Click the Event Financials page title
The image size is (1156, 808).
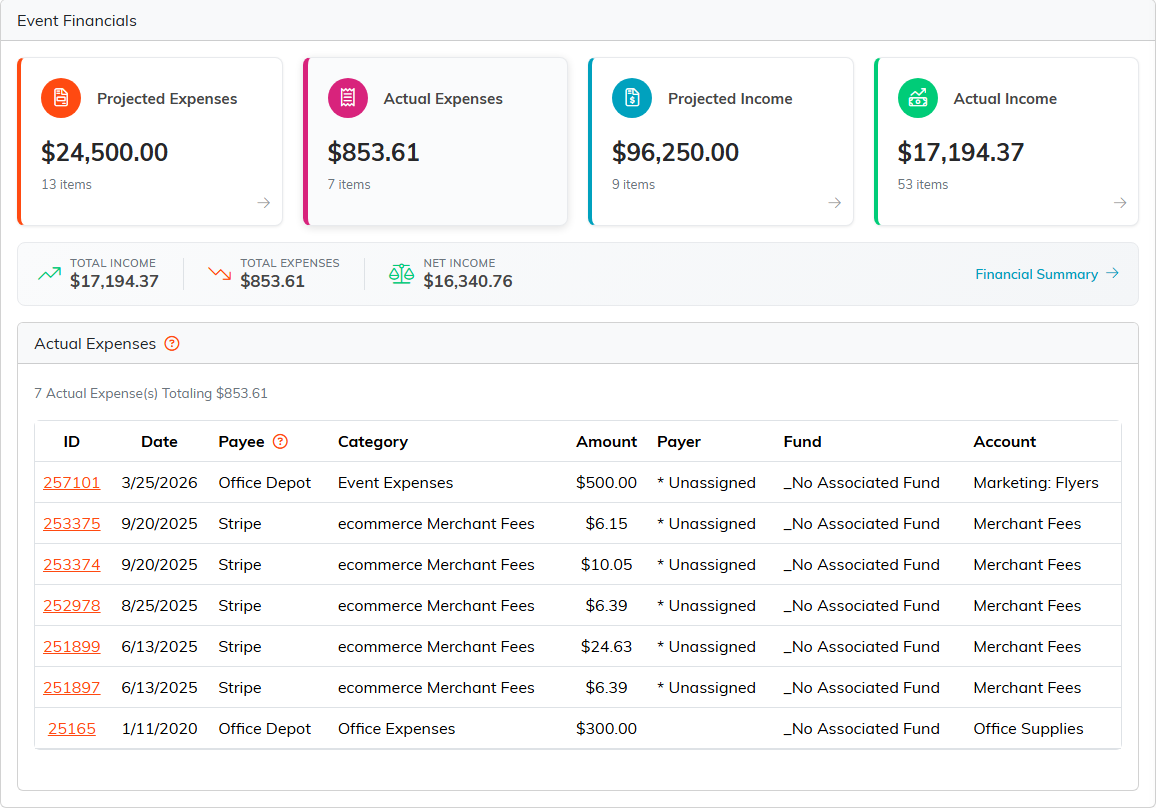pyautogui.click(x=77, y=21)
